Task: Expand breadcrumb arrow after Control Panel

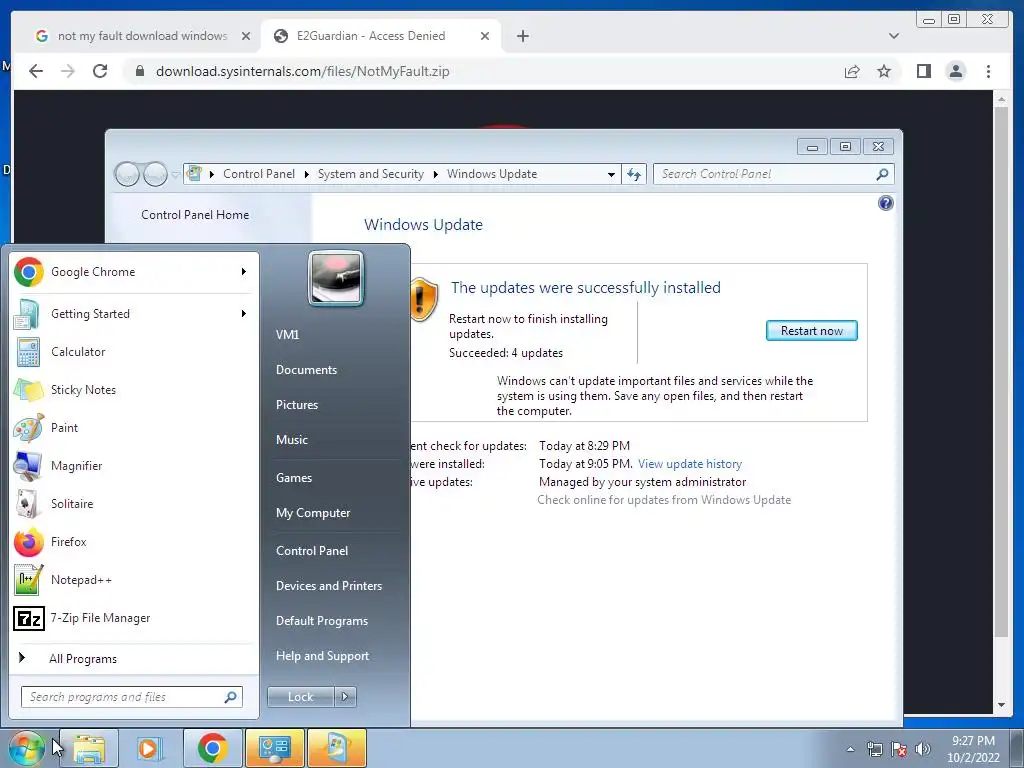Action: pos(306,174)
